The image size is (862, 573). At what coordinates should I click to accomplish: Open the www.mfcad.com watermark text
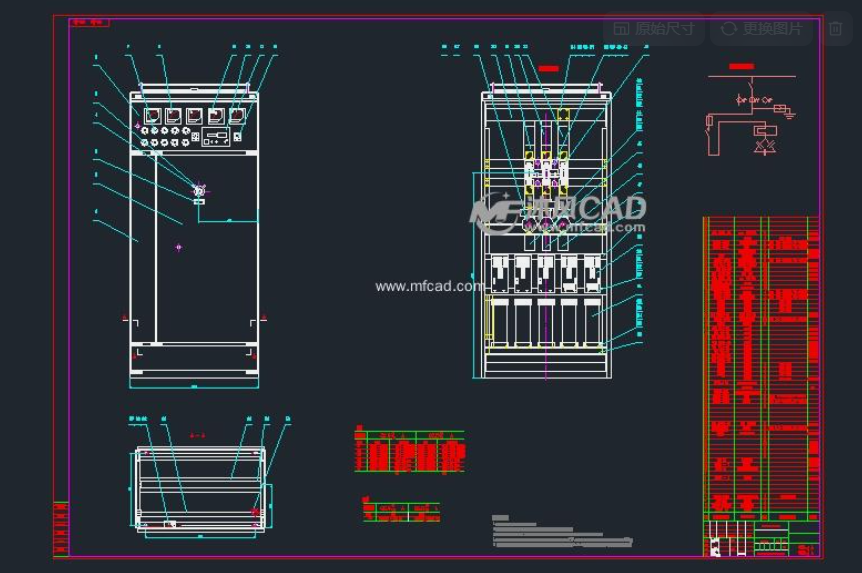429,286
